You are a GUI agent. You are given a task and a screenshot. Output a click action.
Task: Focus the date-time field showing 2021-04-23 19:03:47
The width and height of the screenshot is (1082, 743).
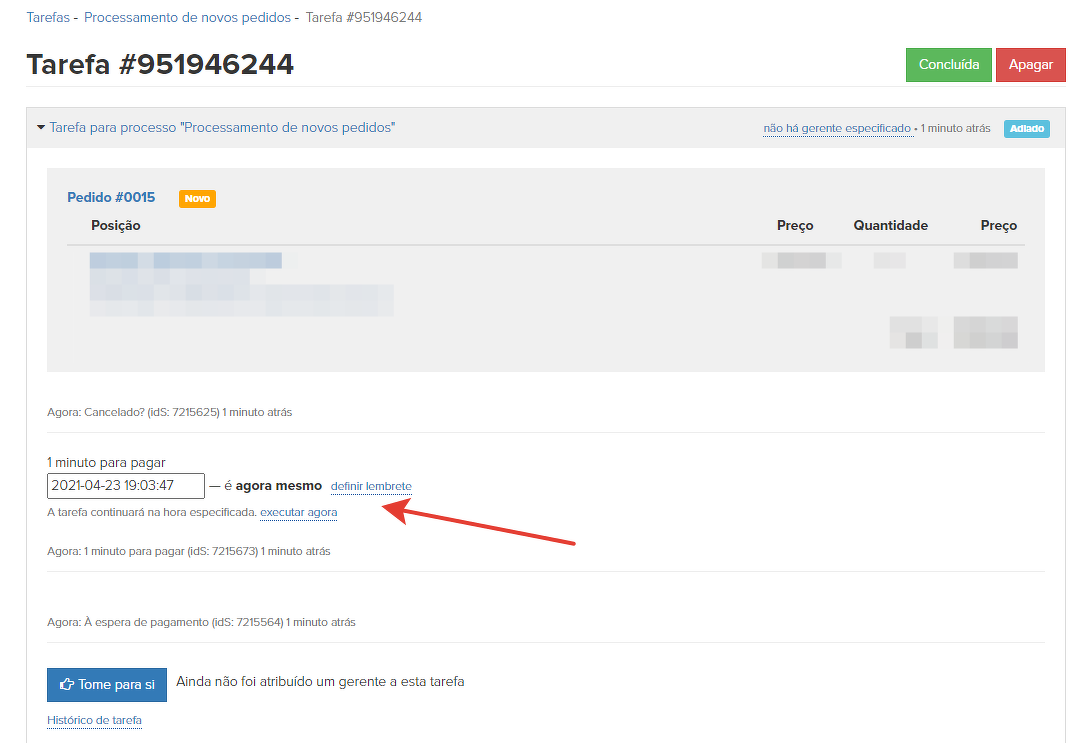(126, 486)
